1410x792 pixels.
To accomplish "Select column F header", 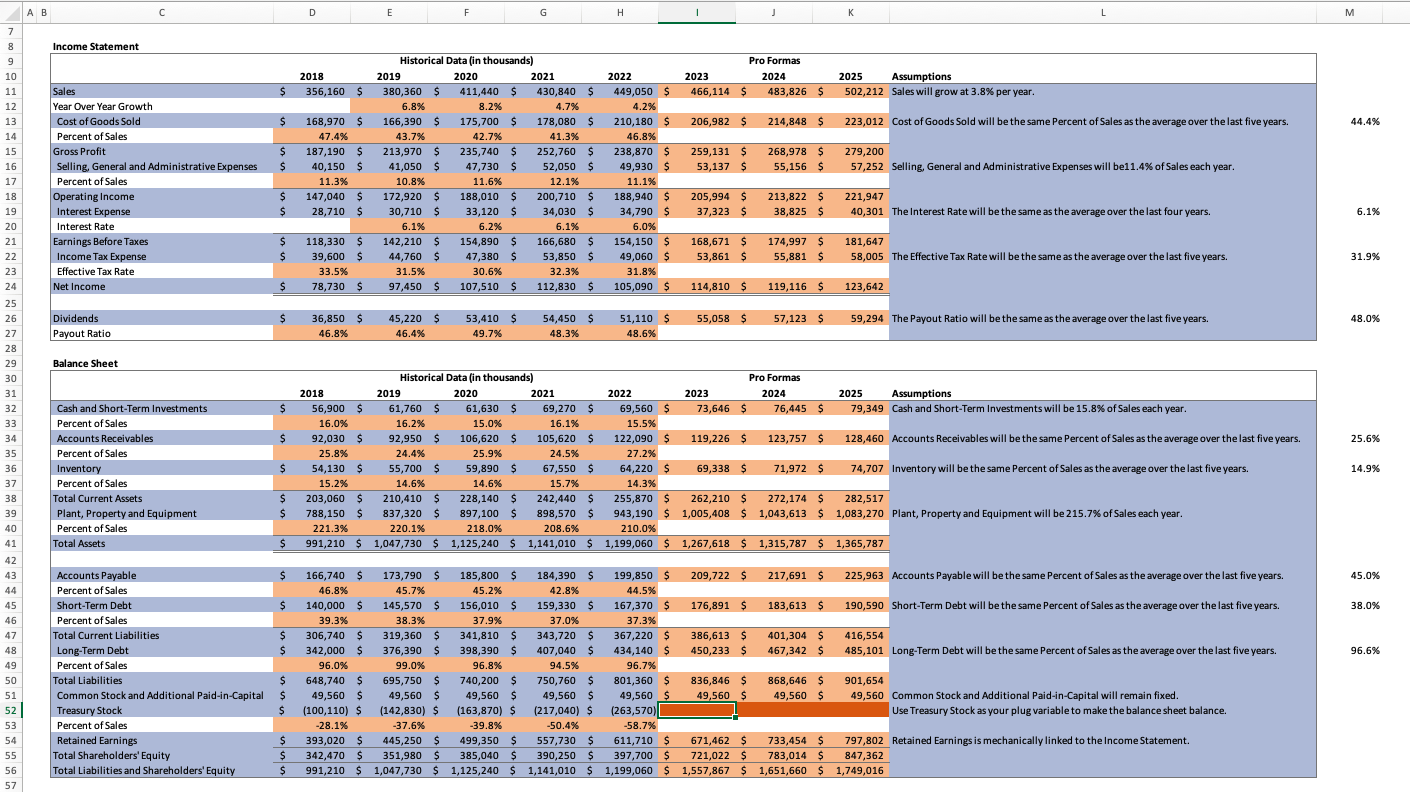I will click(x=465, y=15).
